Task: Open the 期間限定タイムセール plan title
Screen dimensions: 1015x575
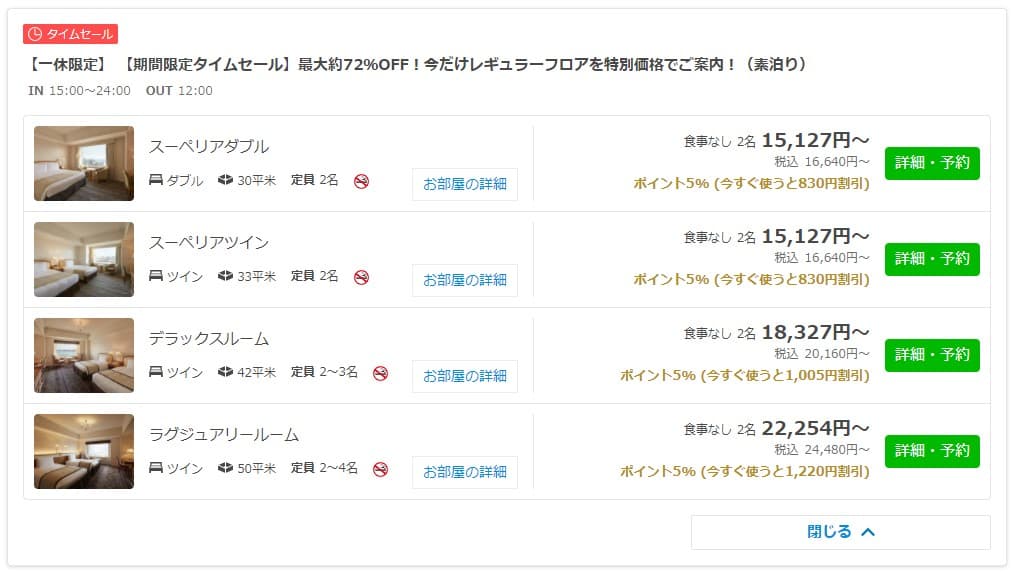Action: pyautogui.click(x=416, y=64)
